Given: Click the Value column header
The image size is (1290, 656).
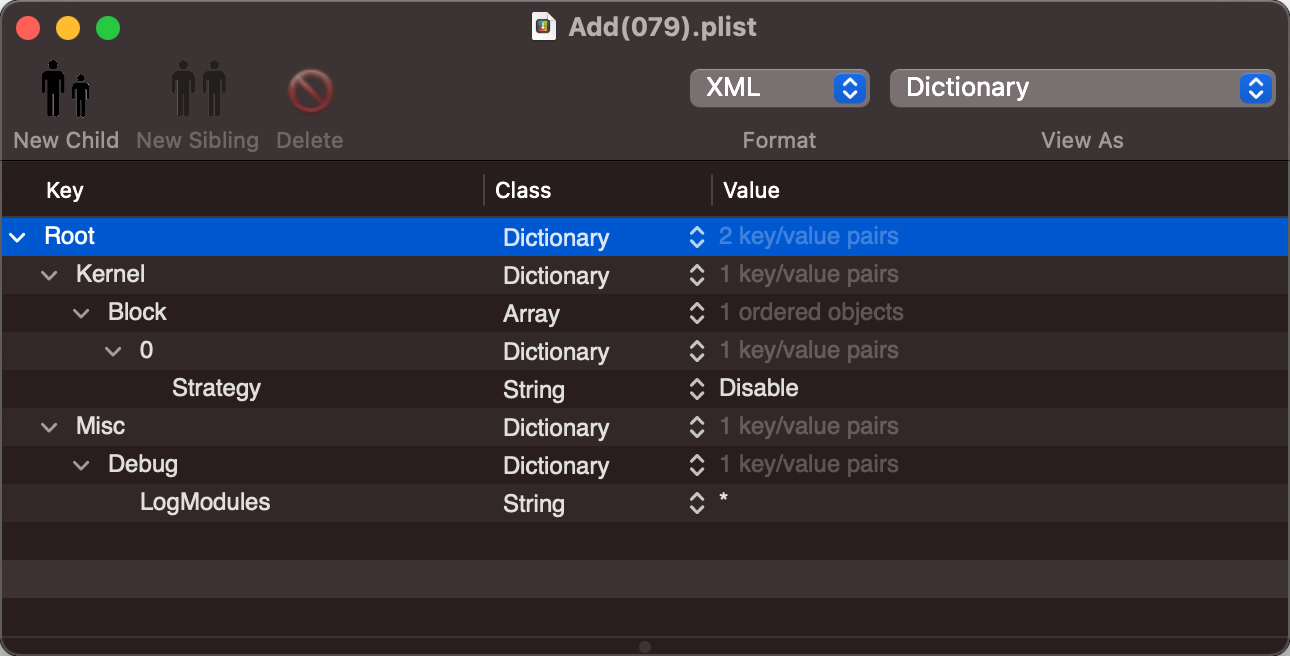Looking at the screenshot, I should [x=751, y=190].
